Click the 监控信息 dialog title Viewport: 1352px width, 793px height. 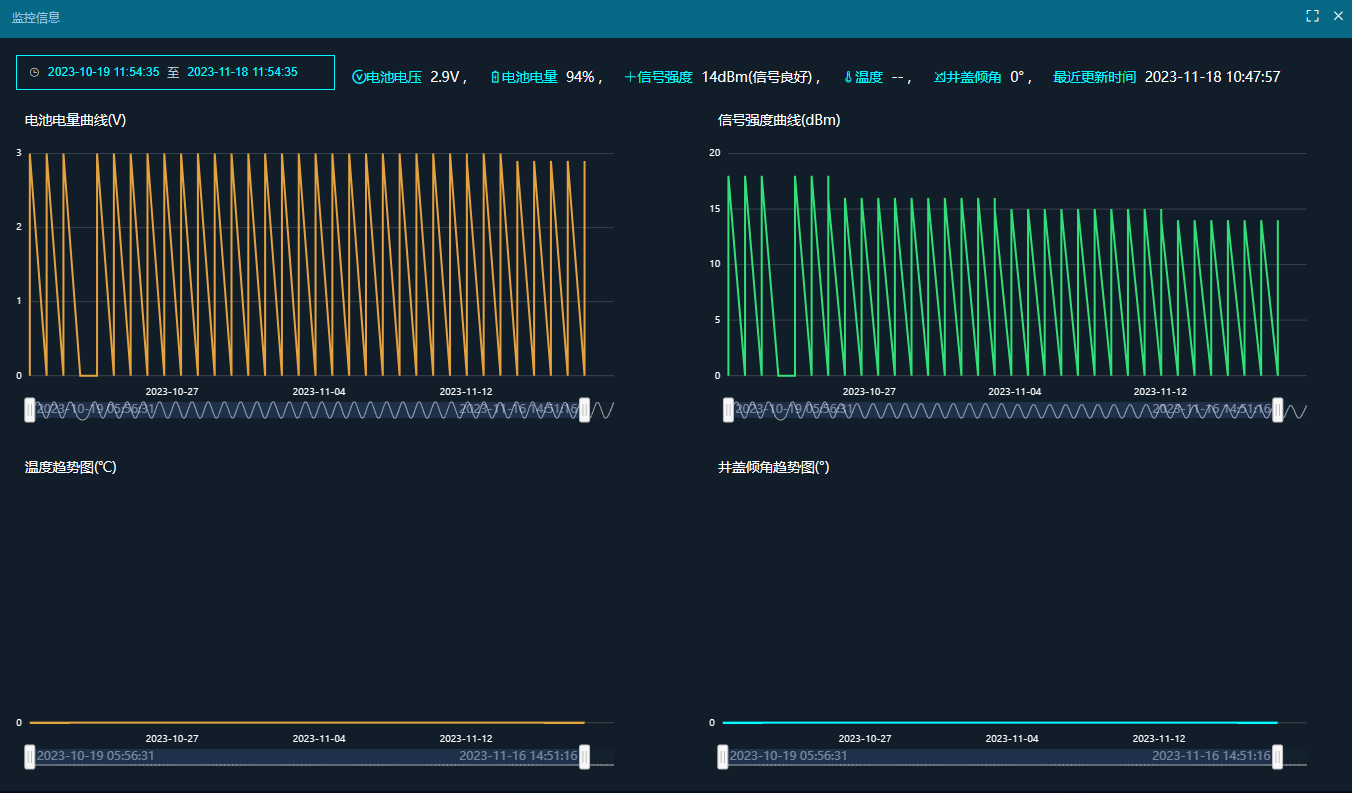pyautogui.click(x=35, y=17)
